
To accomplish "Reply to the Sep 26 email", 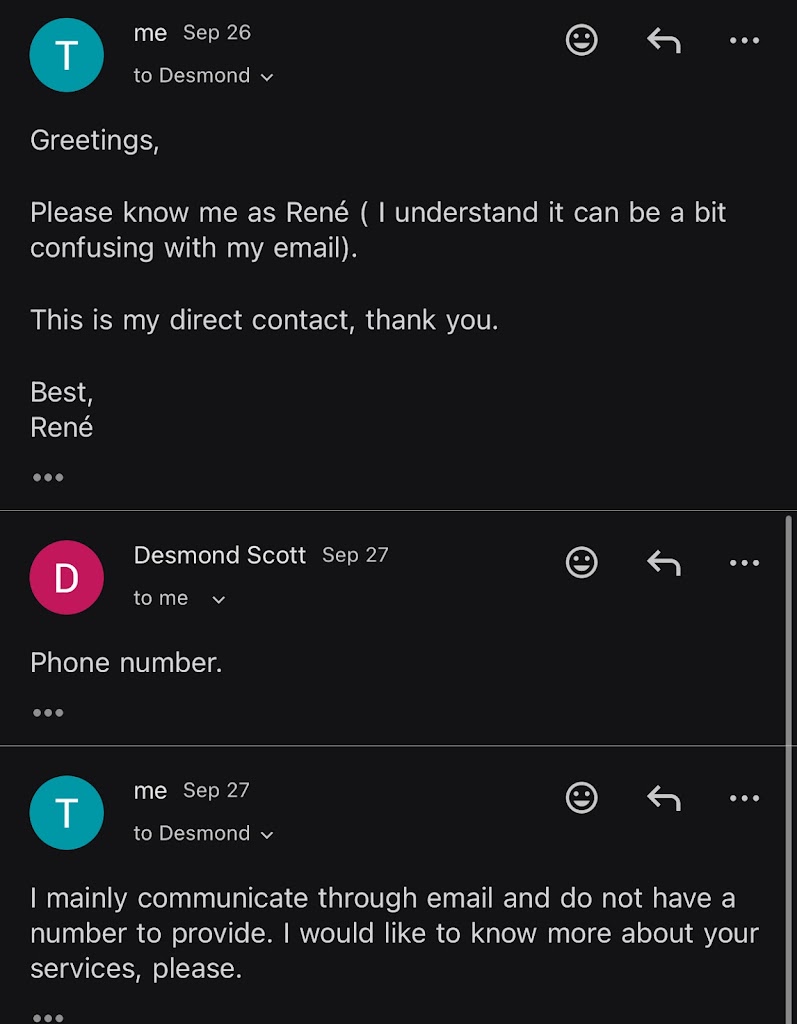I will click(x=663, y=40).
